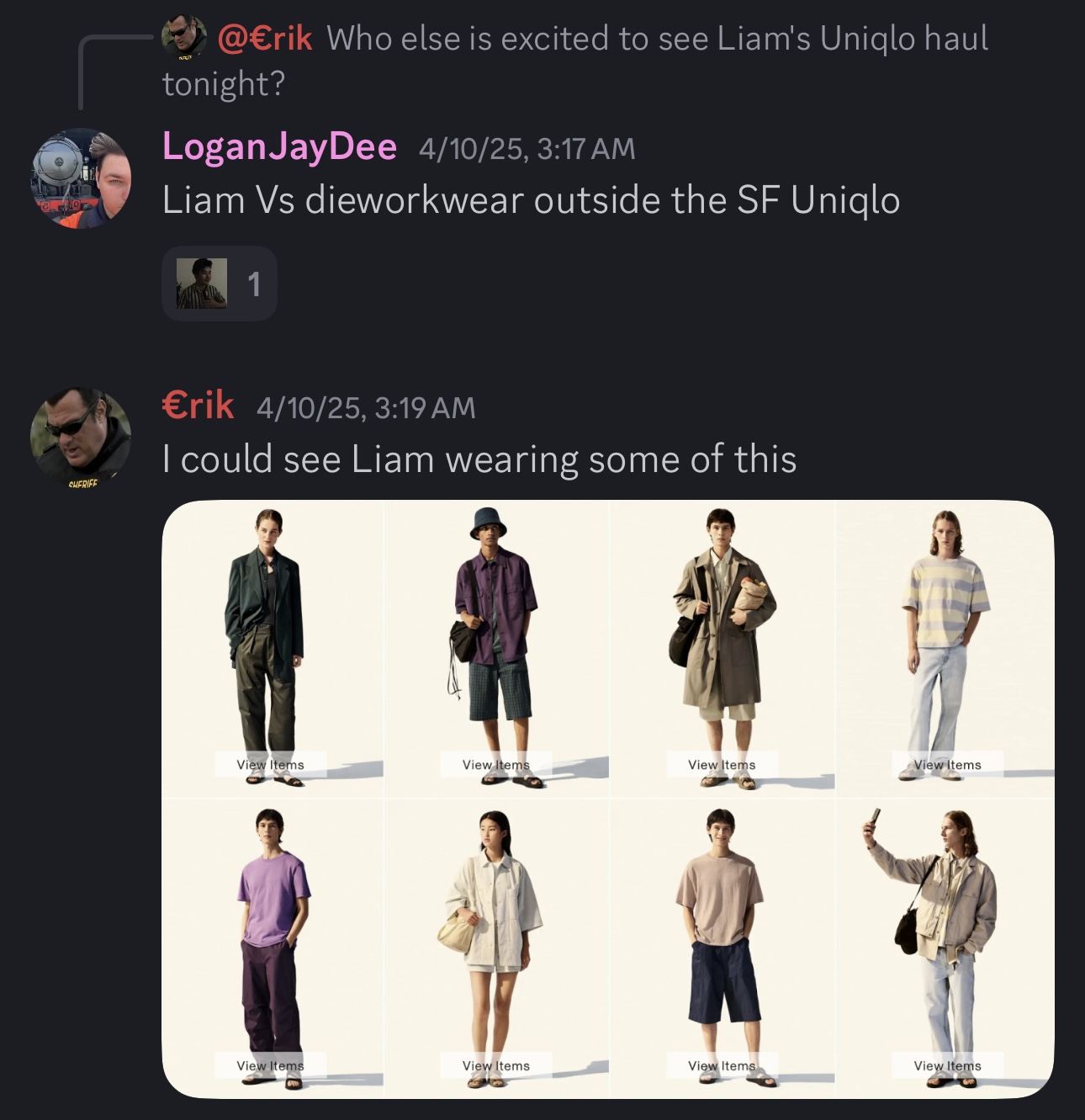The image size is (1085, 1120).
Task: View Items for the striped tee jeans outfit
Action: tap(948, 765)
